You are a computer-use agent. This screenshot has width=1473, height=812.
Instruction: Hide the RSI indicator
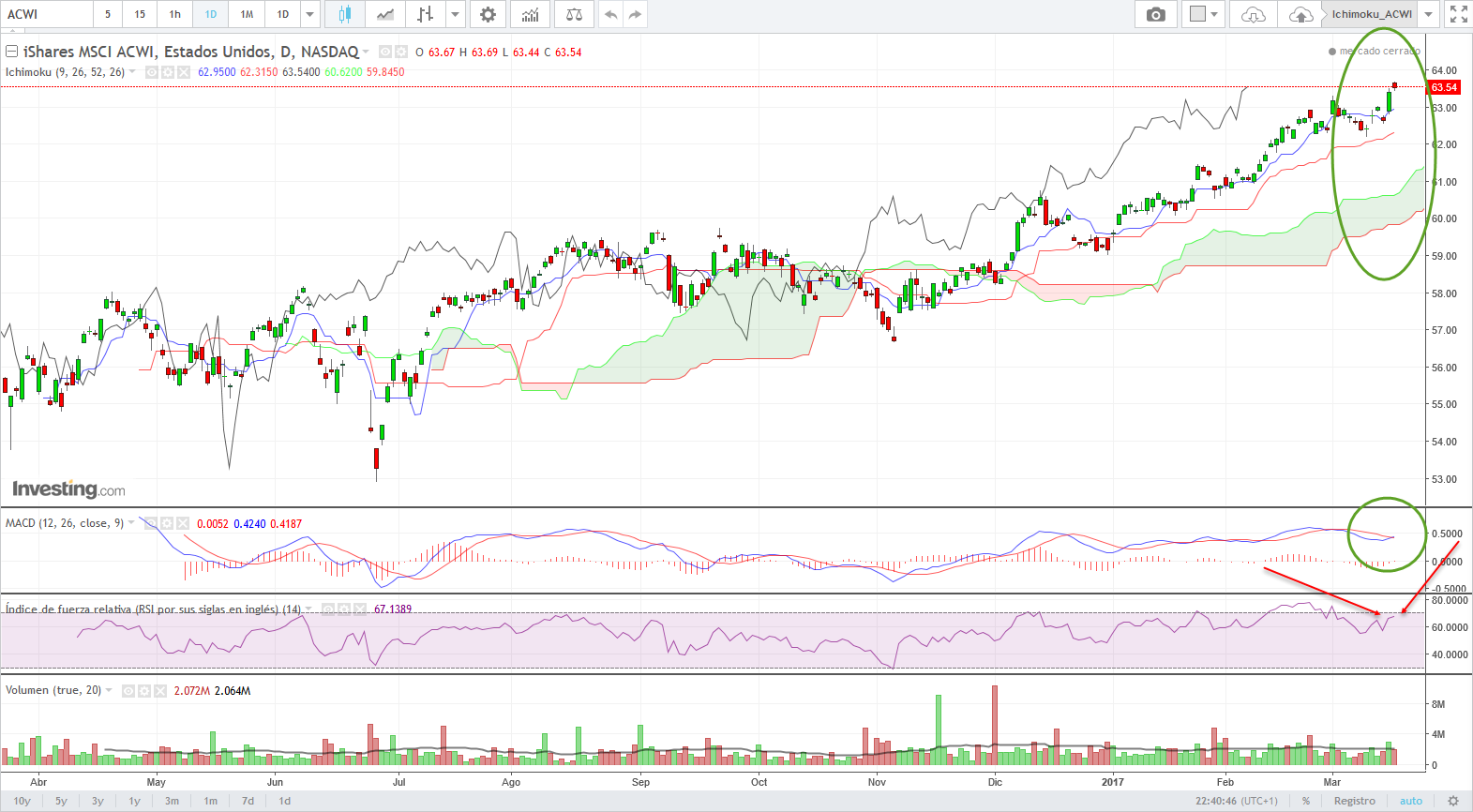328,609
